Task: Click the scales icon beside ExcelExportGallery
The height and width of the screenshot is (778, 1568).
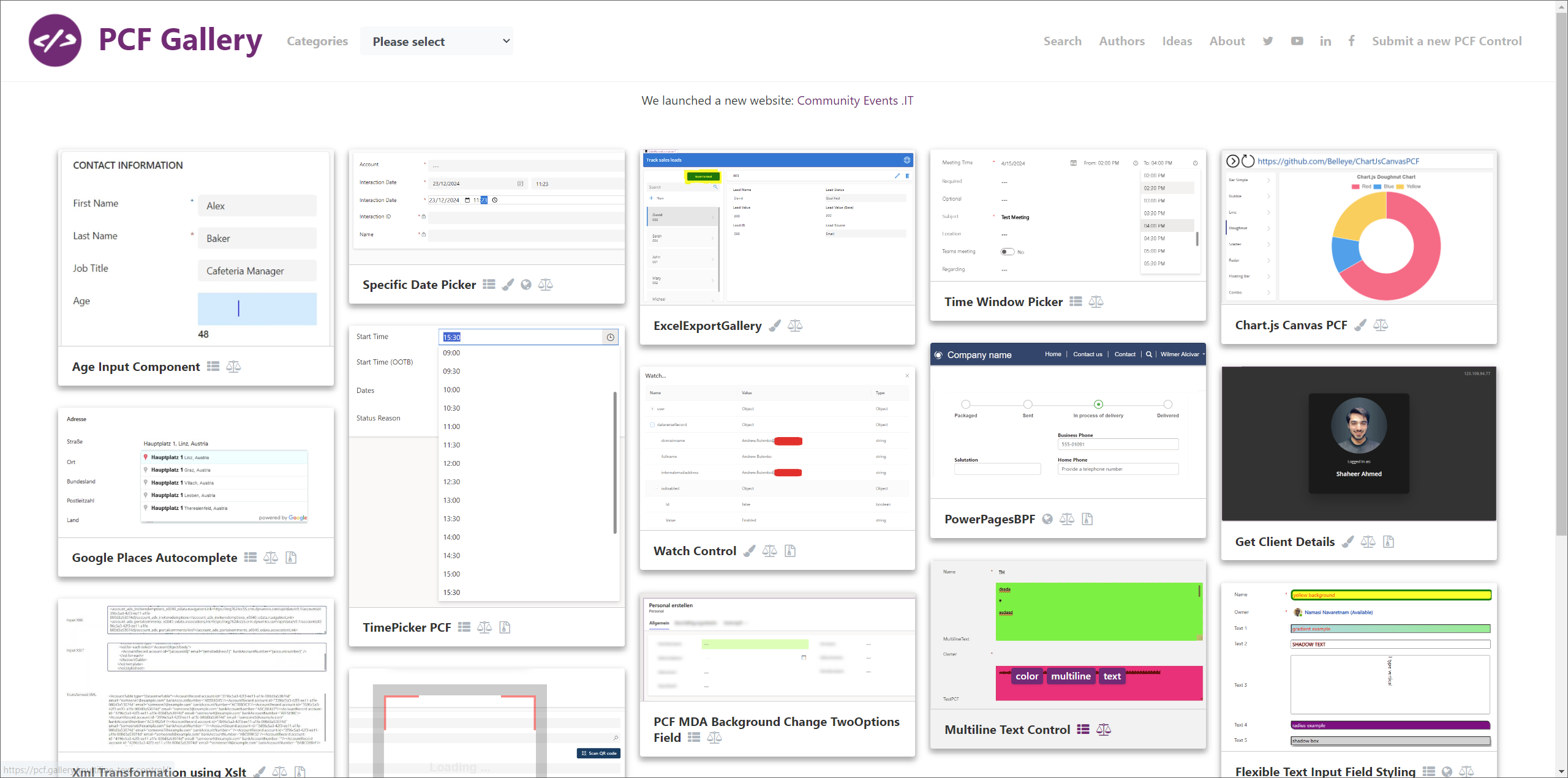Action: pos(795,326)
